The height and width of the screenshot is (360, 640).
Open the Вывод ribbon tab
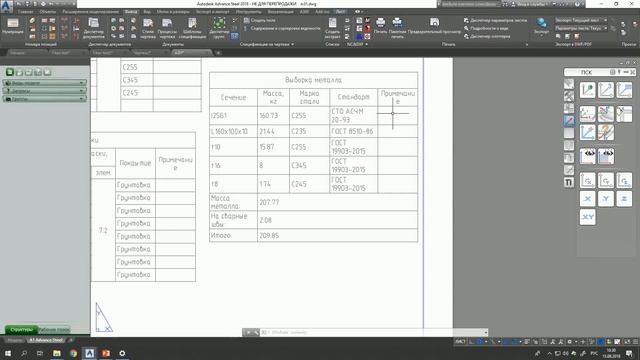131,12
